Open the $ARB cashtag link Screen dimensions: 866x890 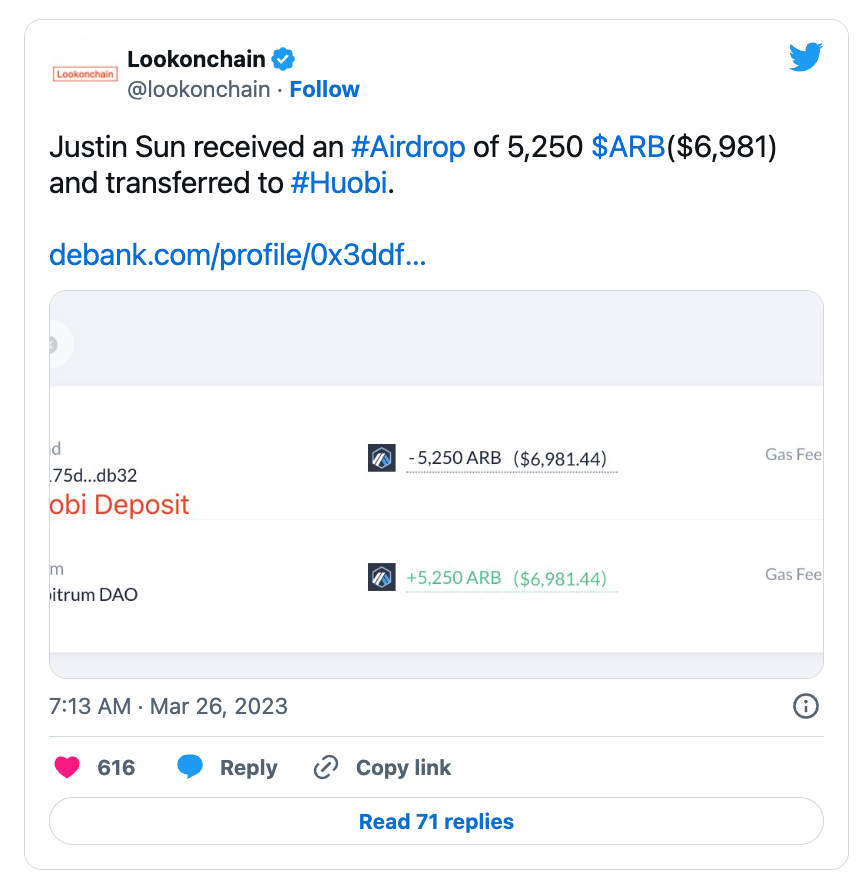(x=628, y=148)
